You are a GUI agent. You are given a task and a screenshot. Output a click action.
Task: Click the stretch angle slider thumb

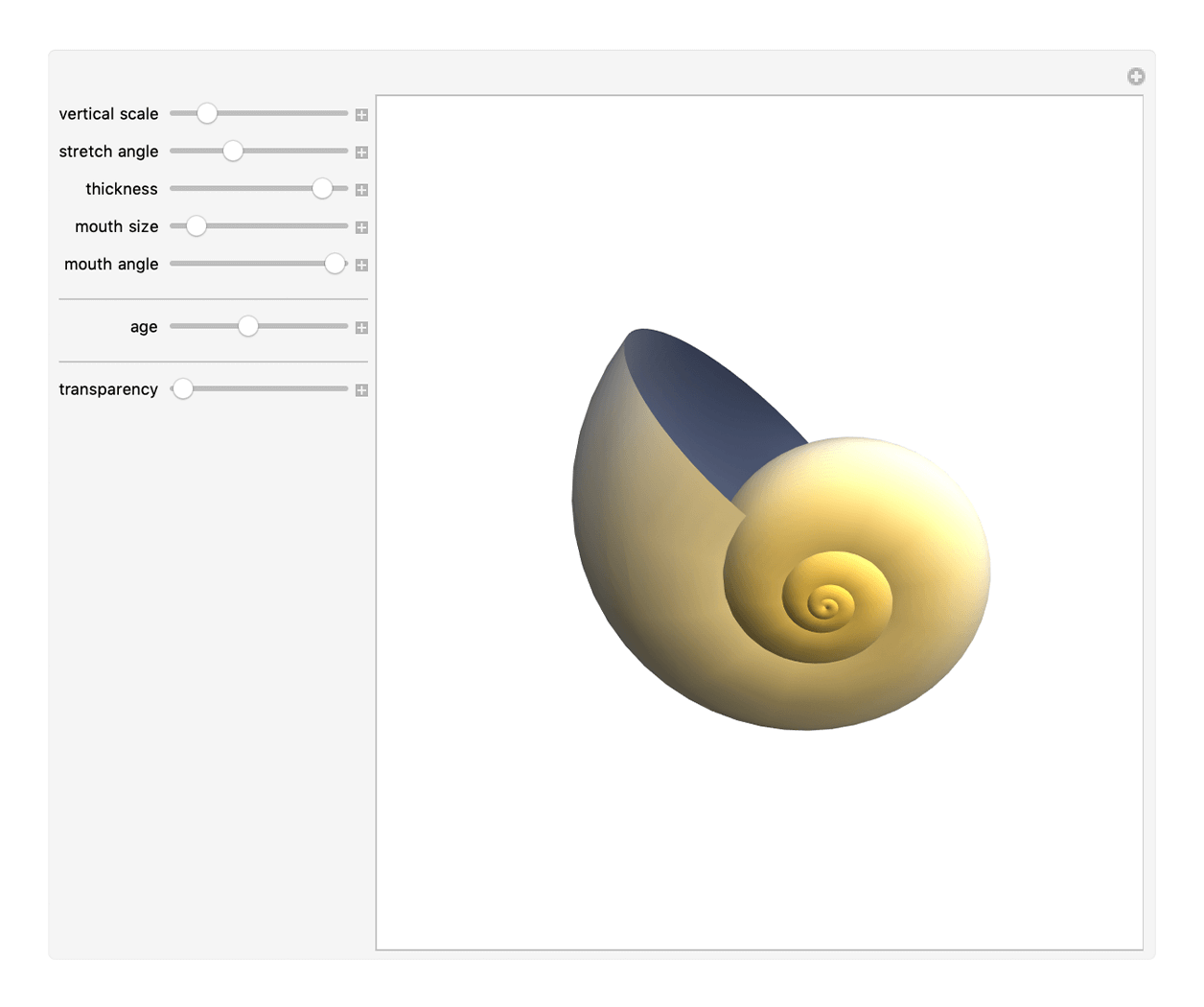tap(233, 151)
